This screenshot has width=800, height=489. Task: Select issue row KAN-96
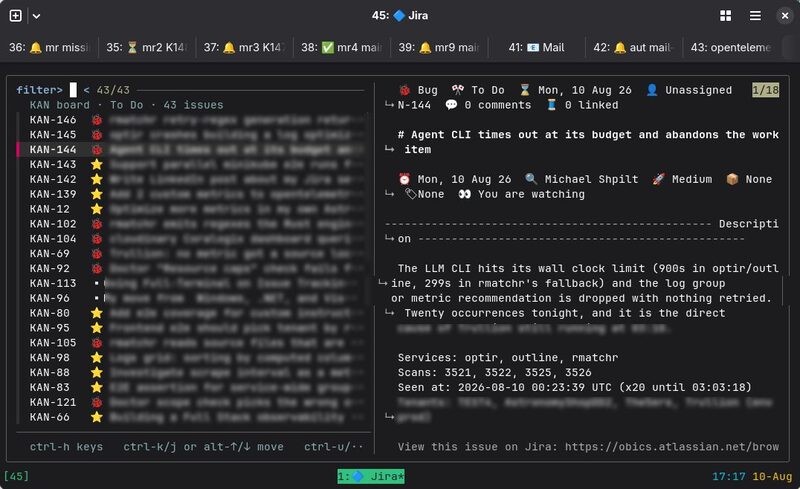(192, 298)
